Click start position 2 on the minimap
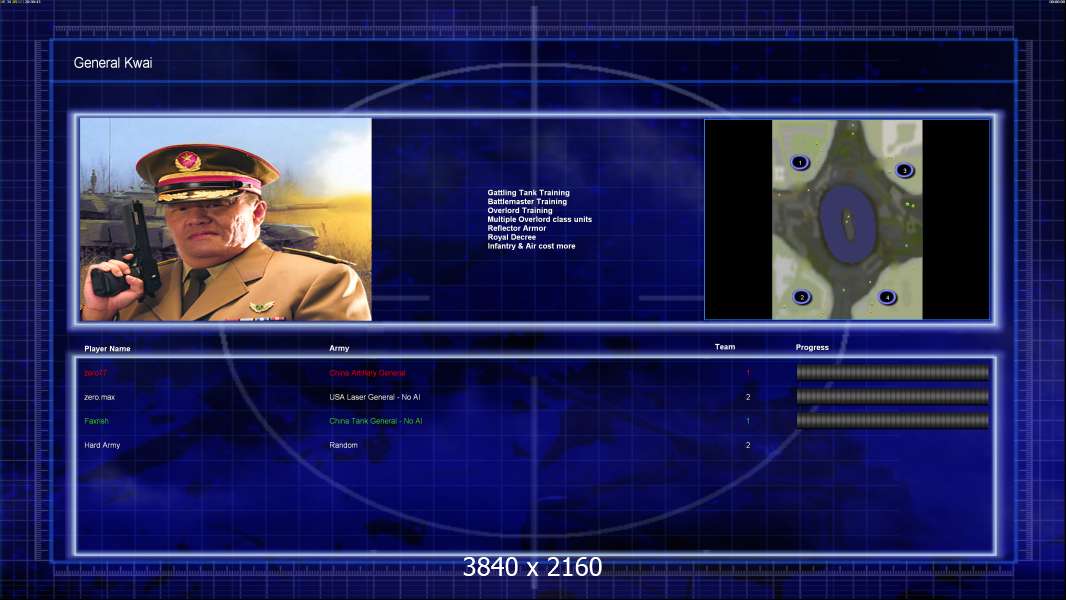Screen dimensions: 1066x600 [x=802, y=297]
